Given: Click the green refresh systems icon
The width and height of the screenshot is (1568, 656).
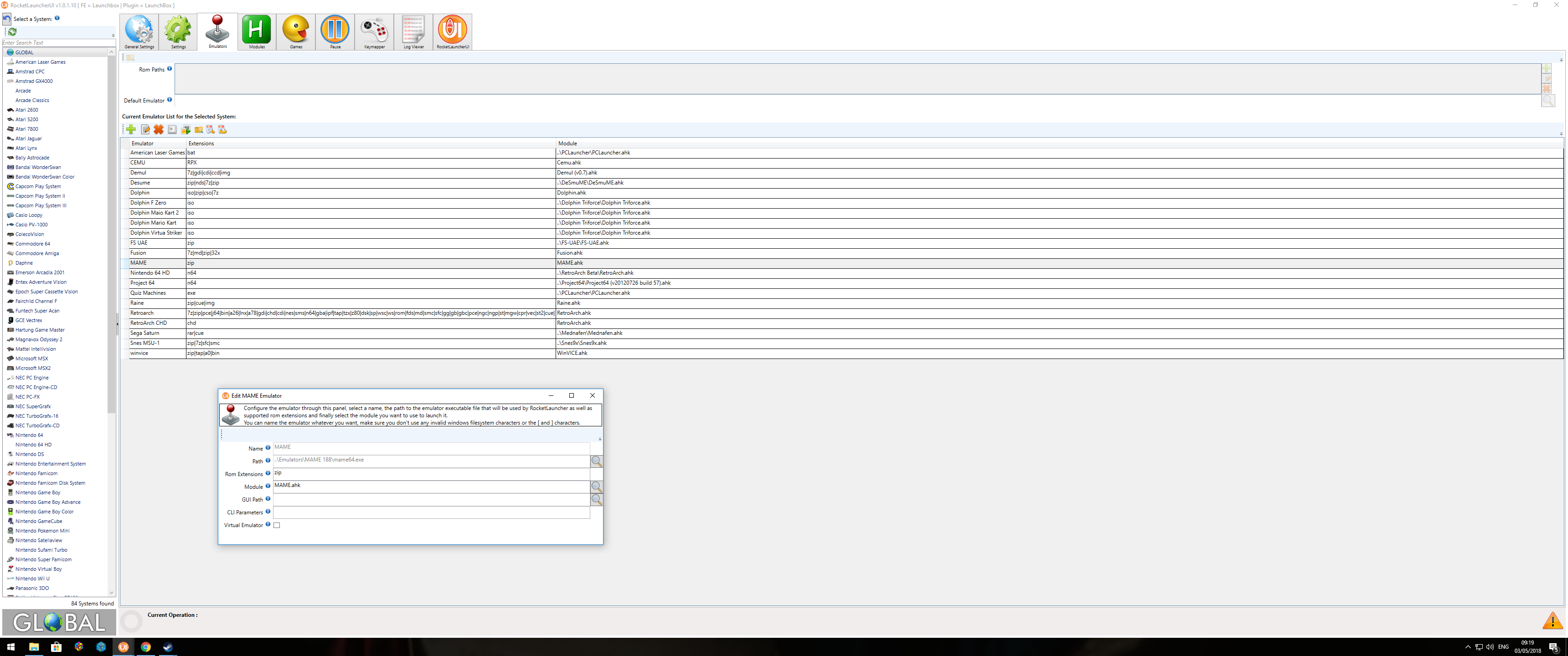Looking at the screenshot, I should click(x=12, y=31).
